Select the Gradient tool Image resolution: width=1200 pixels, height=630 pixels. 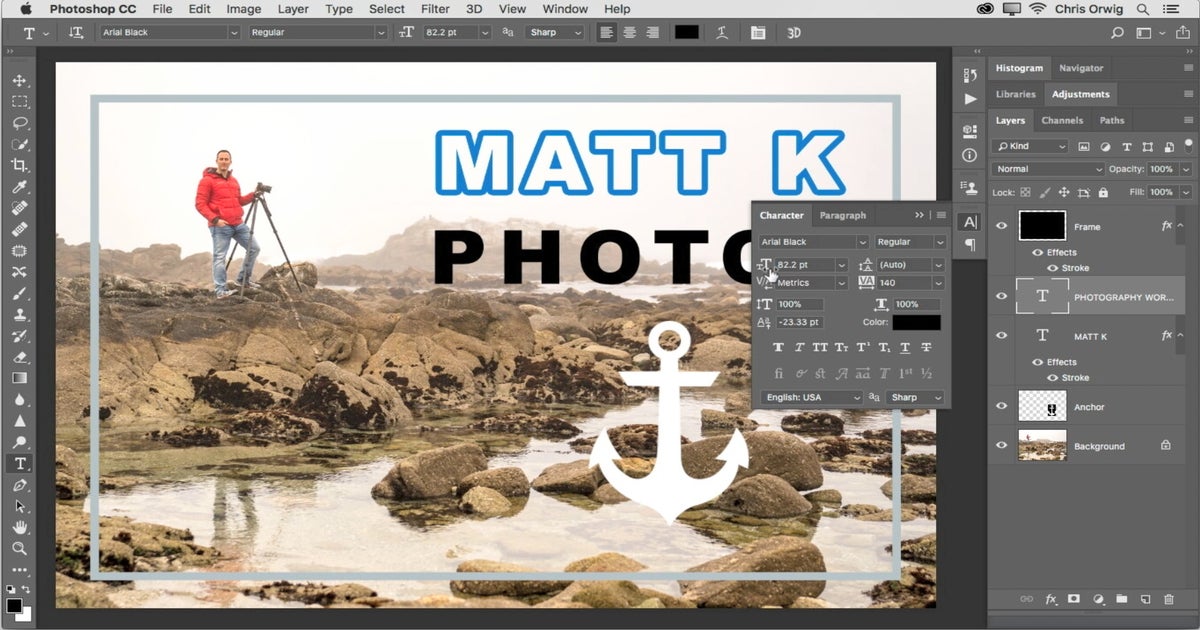click(20, 377)
